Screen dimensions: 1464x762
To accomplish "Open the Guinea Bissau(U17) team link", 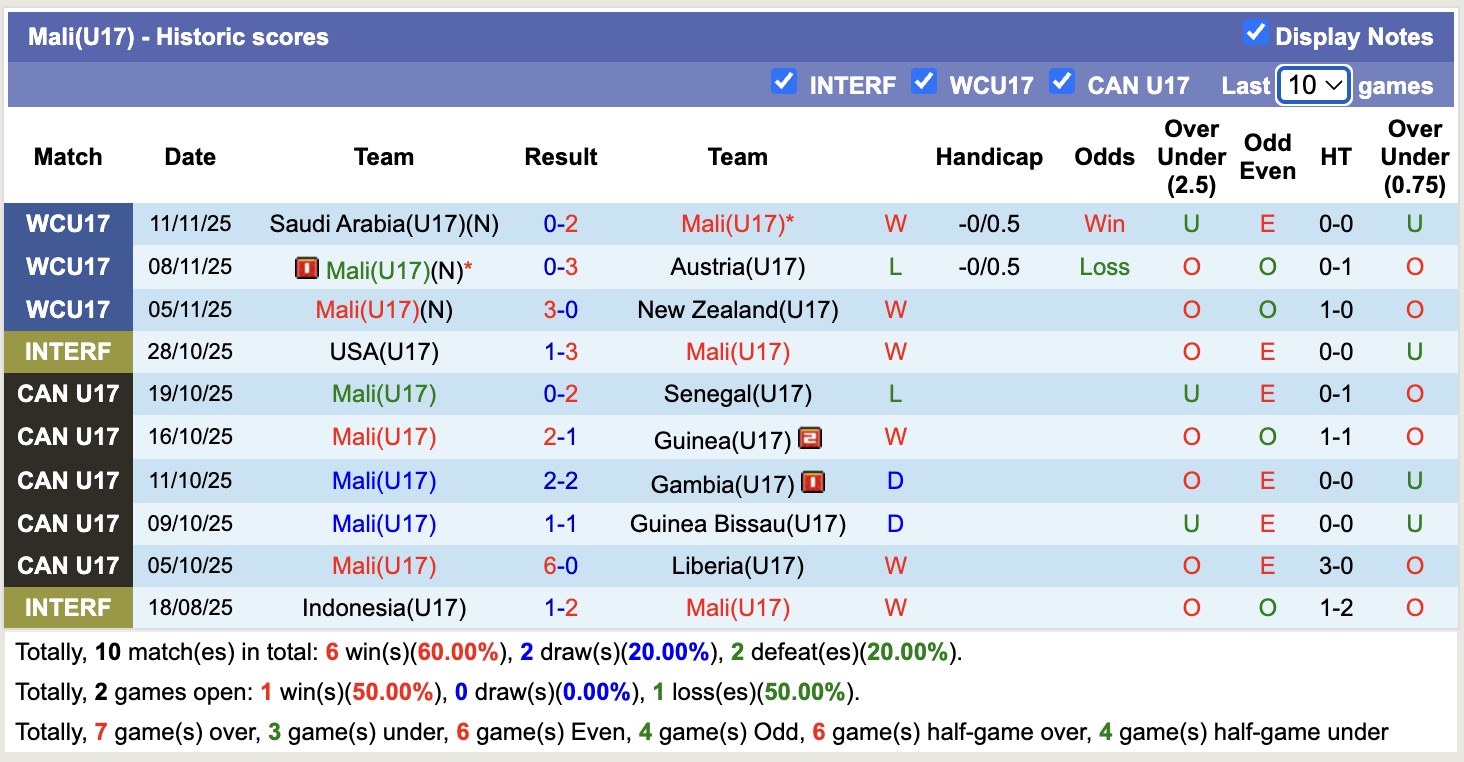I will (738, 524).
